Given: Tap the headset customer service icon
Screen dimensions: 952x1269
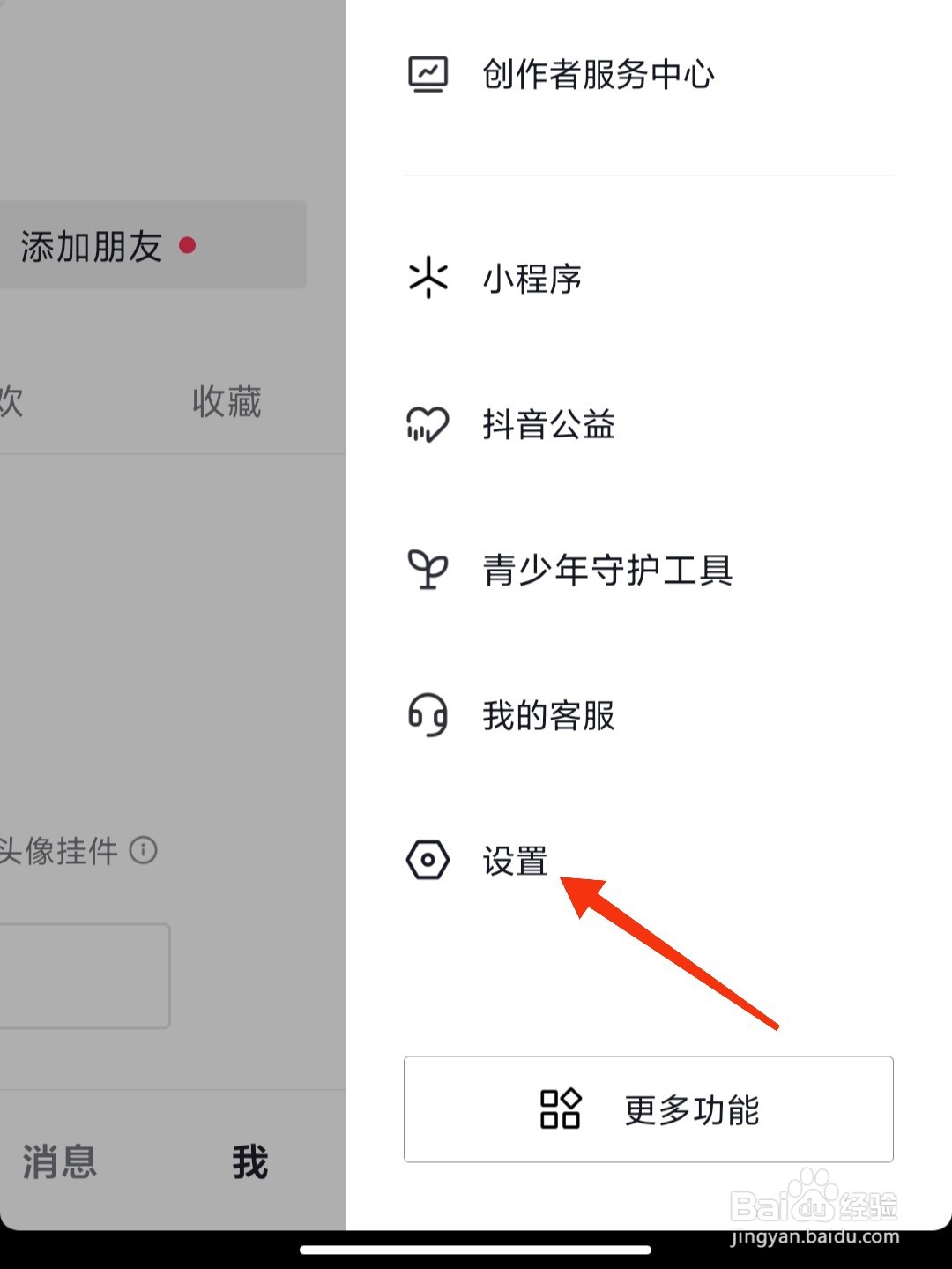Looking at the screenshot, I should coord(428,714).
